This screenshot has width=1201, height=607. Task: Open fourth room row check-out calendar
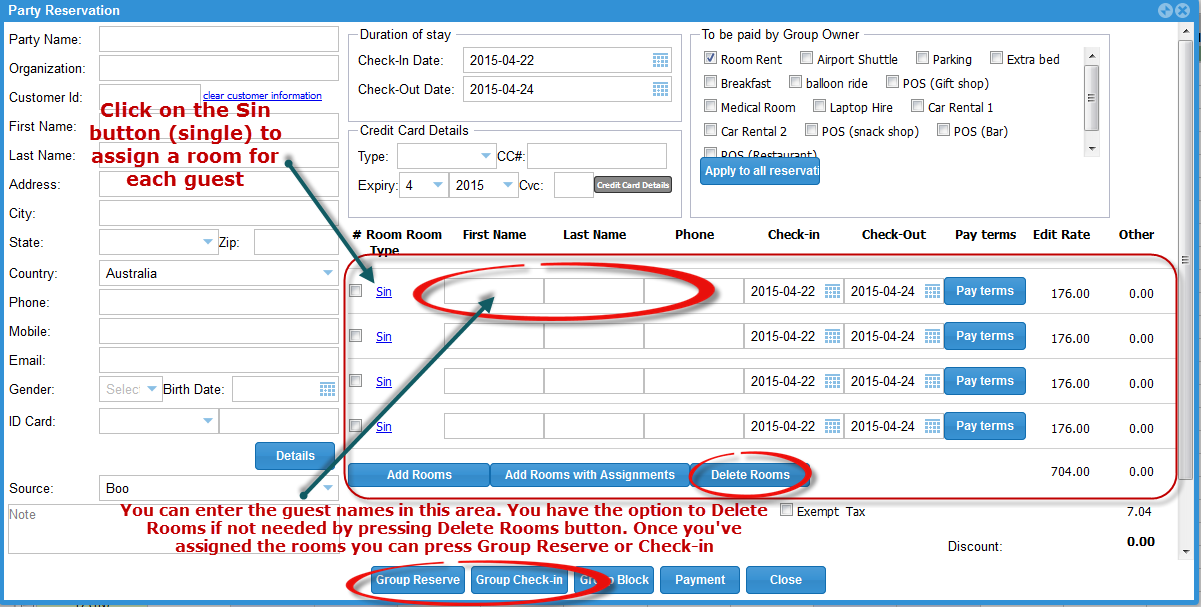click(932, 427)
